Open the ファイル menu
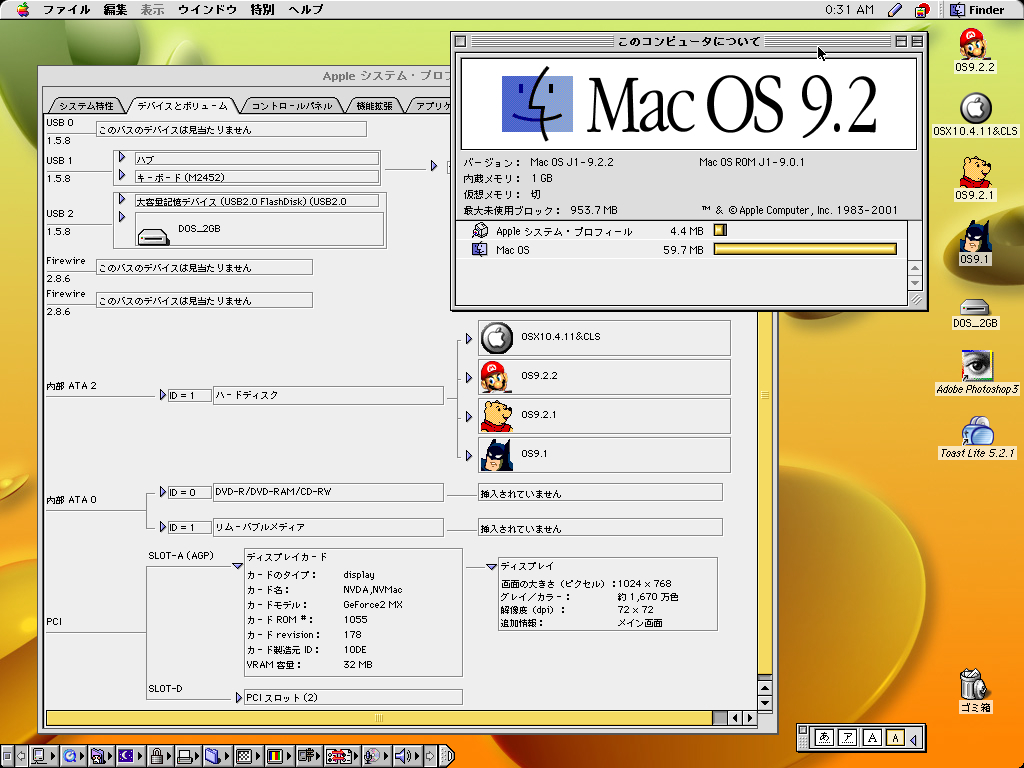1024x768 pixels. coord(67,10)
